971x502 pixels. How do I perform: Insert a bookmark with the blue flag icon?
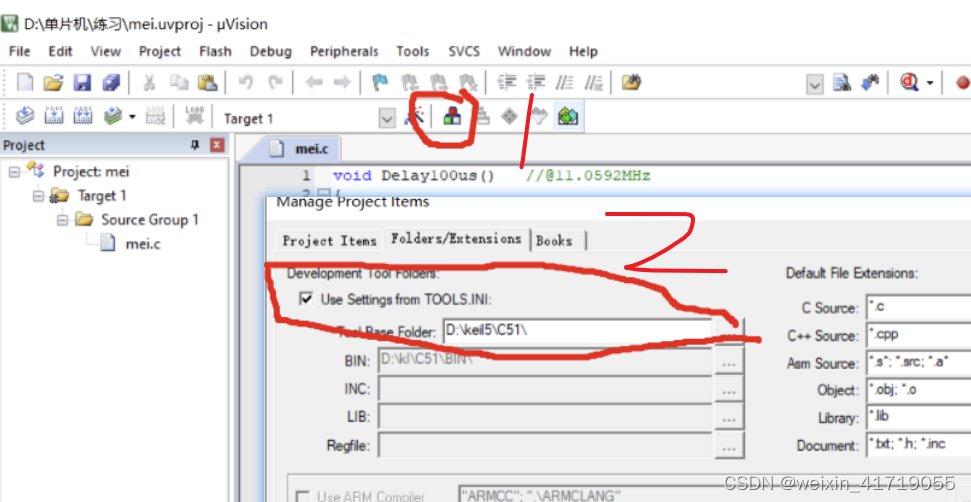[x=380, y=82]
